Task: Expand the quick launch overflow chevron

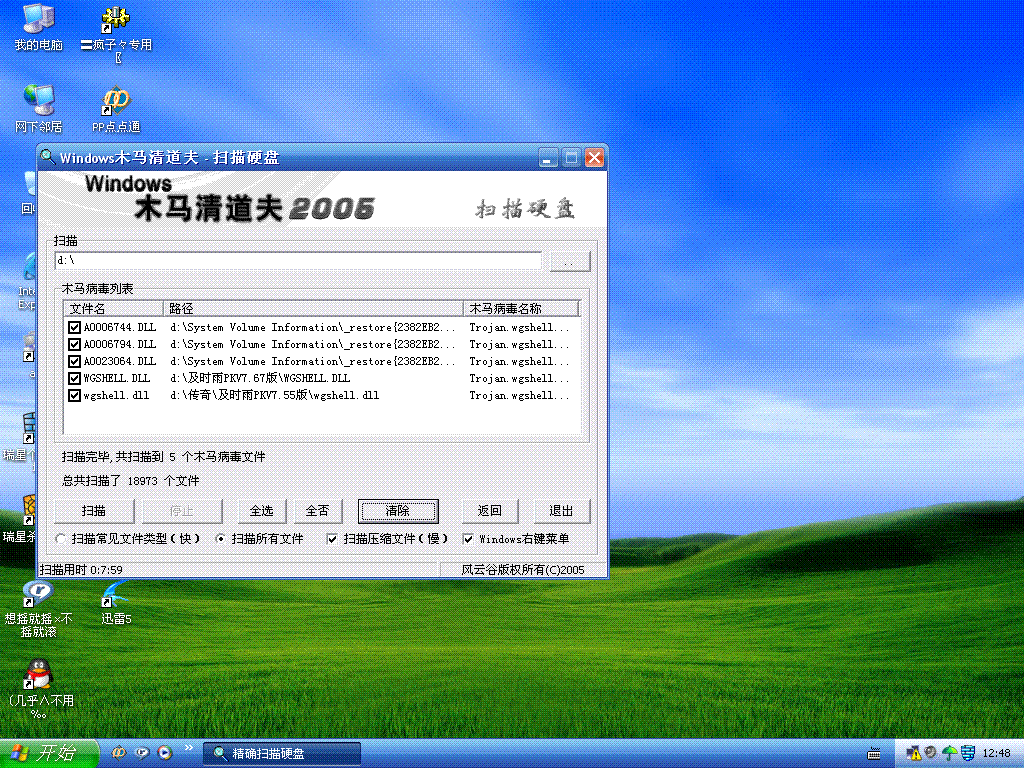Action: (x=189, y=747)
